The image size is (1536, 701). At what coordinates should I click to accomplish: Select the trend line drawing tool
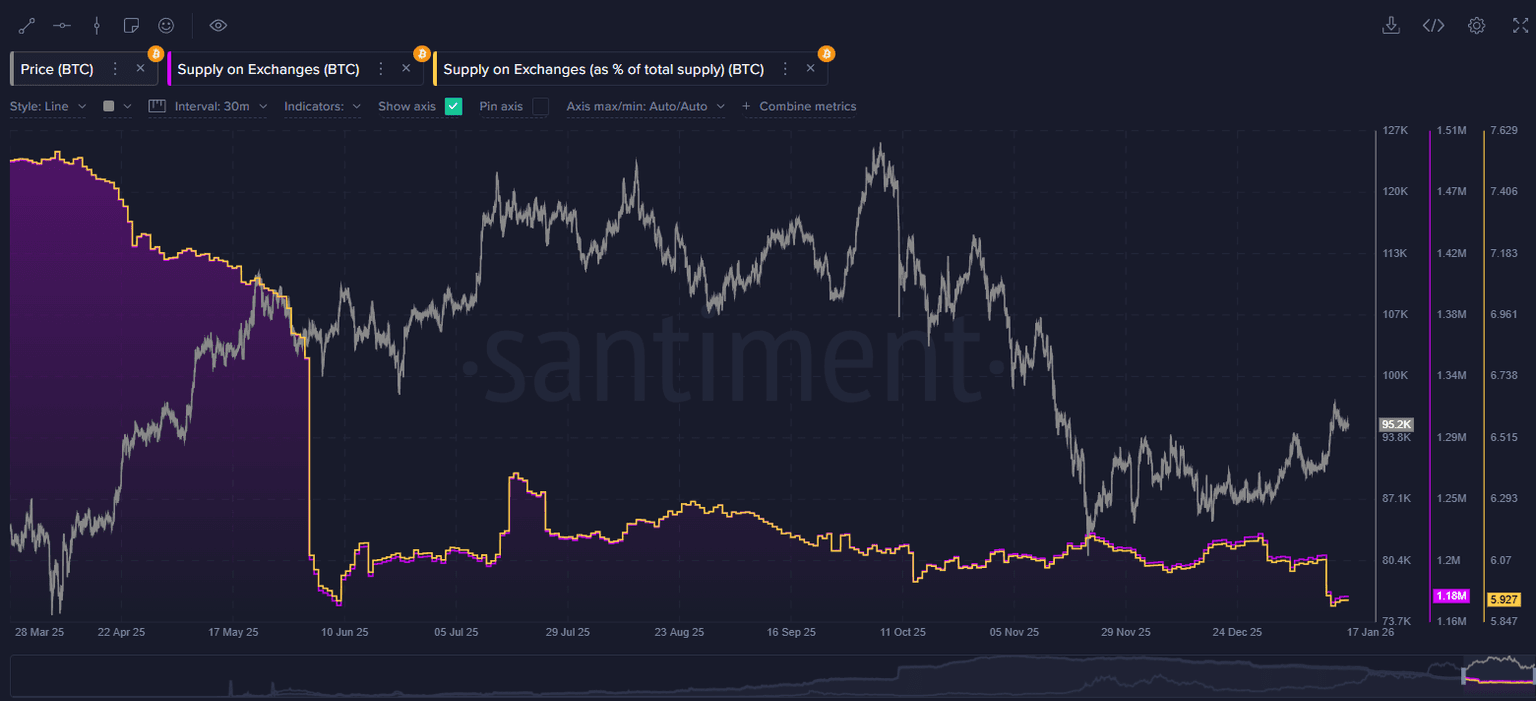pyautogui.click(x=27, y=26)
